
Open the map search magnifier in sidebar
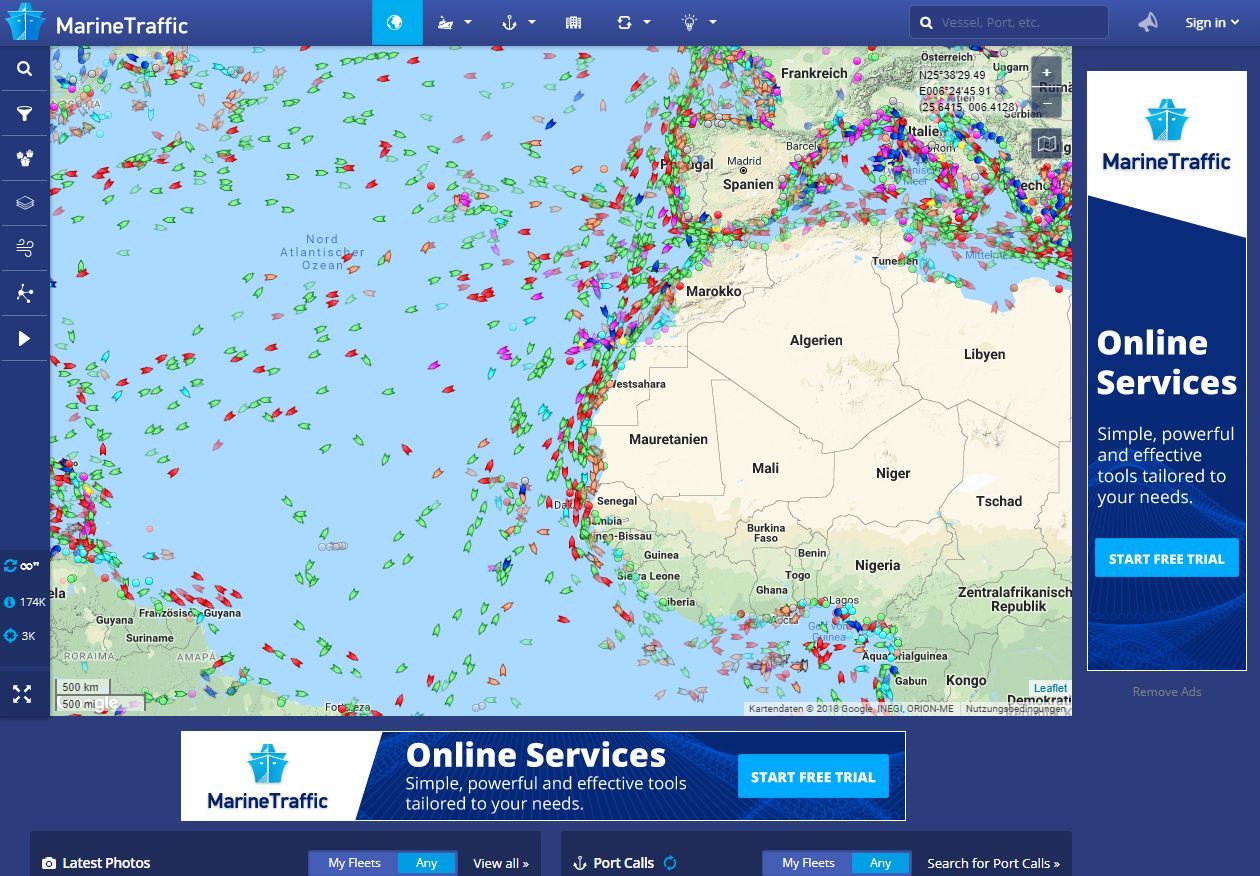point(25,69)
